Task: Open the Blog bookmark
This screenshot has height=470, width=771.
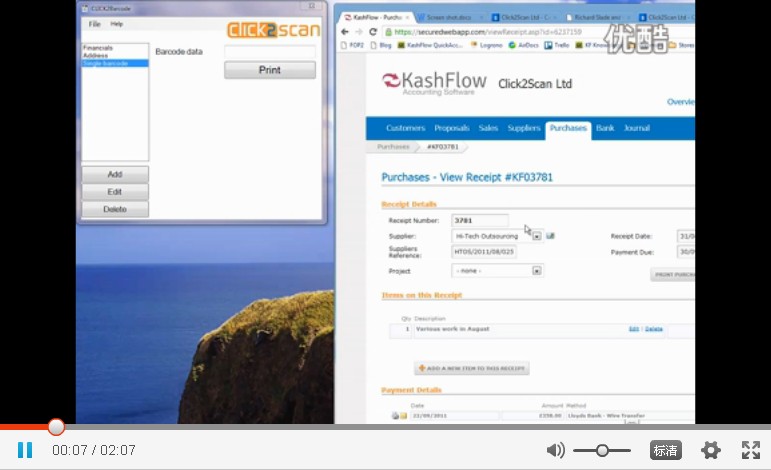Action: [x=381, y=45]
